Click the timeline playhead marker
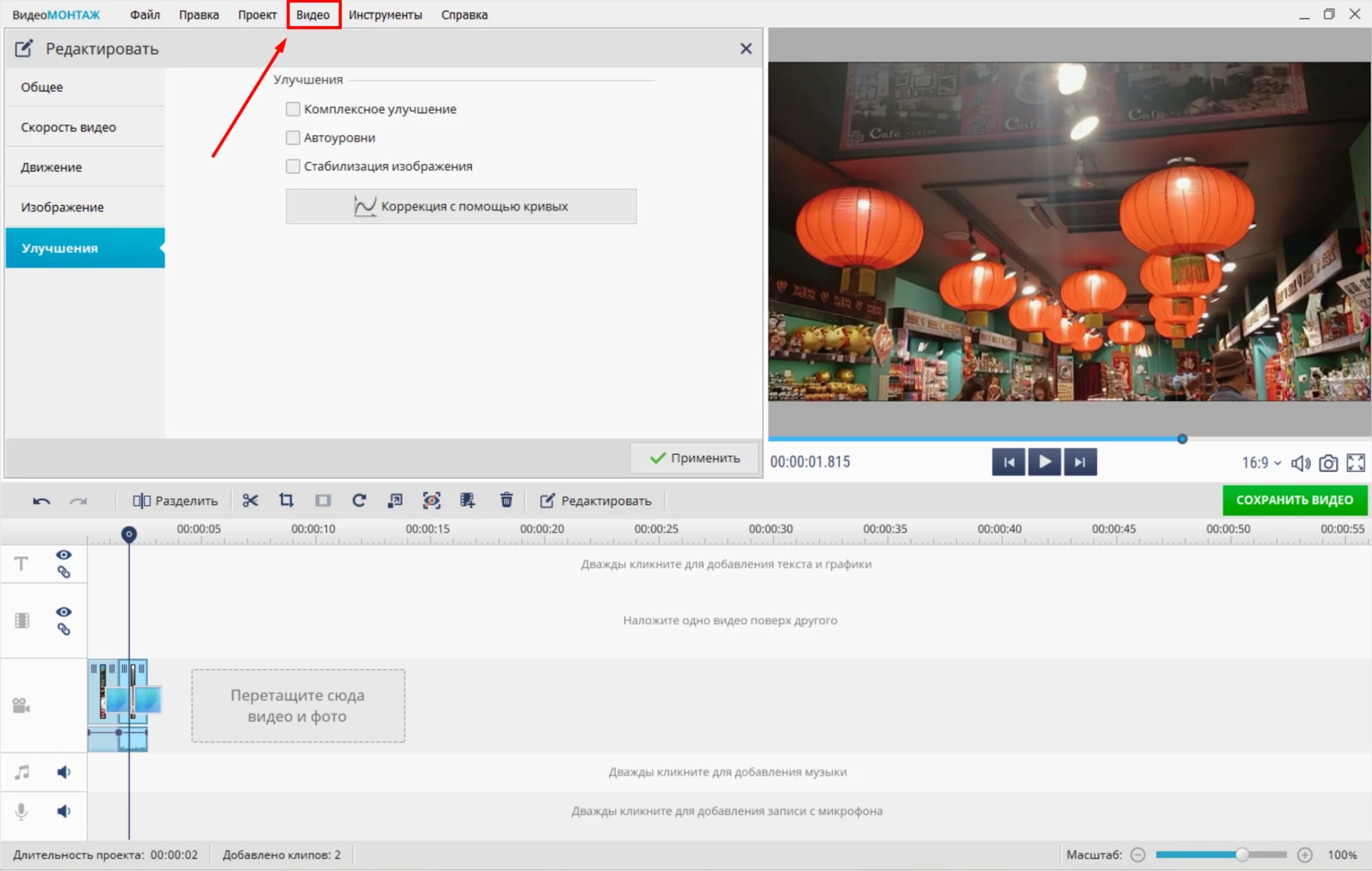 pos(128,534)
